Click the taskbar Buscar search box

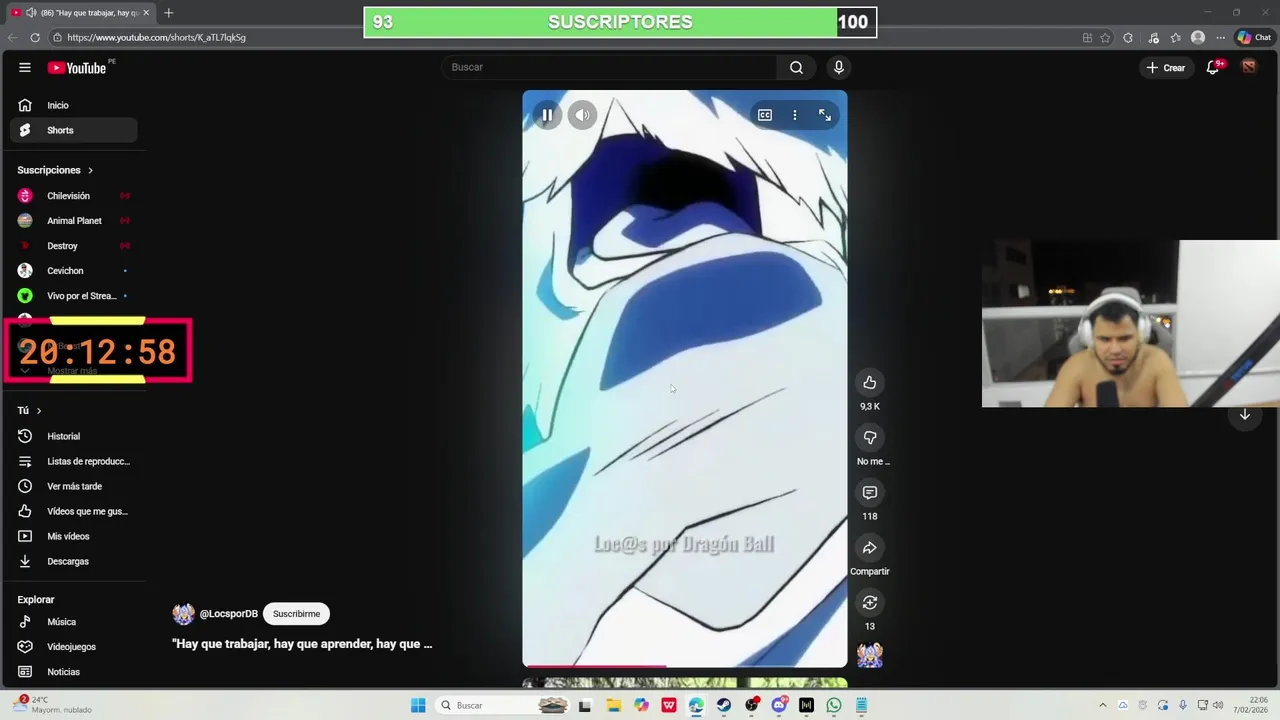504,705
